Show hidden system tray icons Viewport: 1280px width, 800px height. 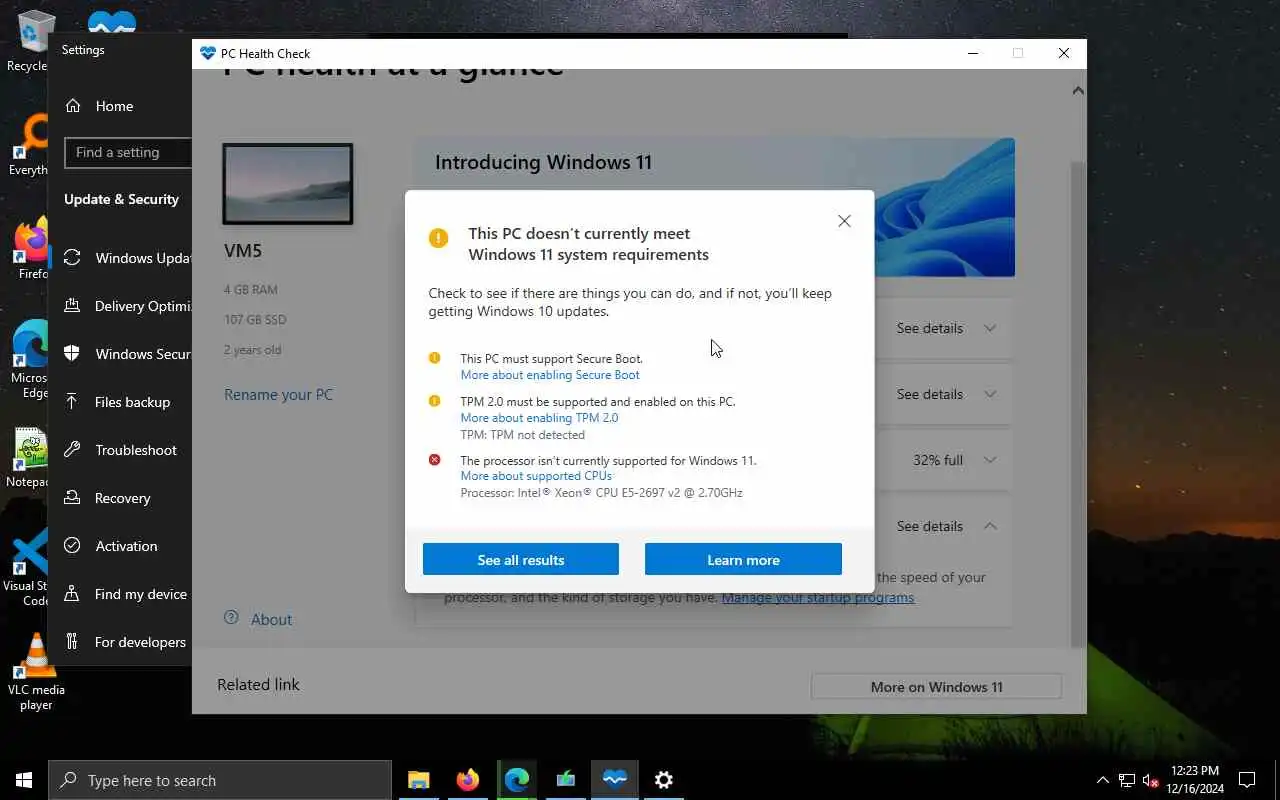(1102, 780)
